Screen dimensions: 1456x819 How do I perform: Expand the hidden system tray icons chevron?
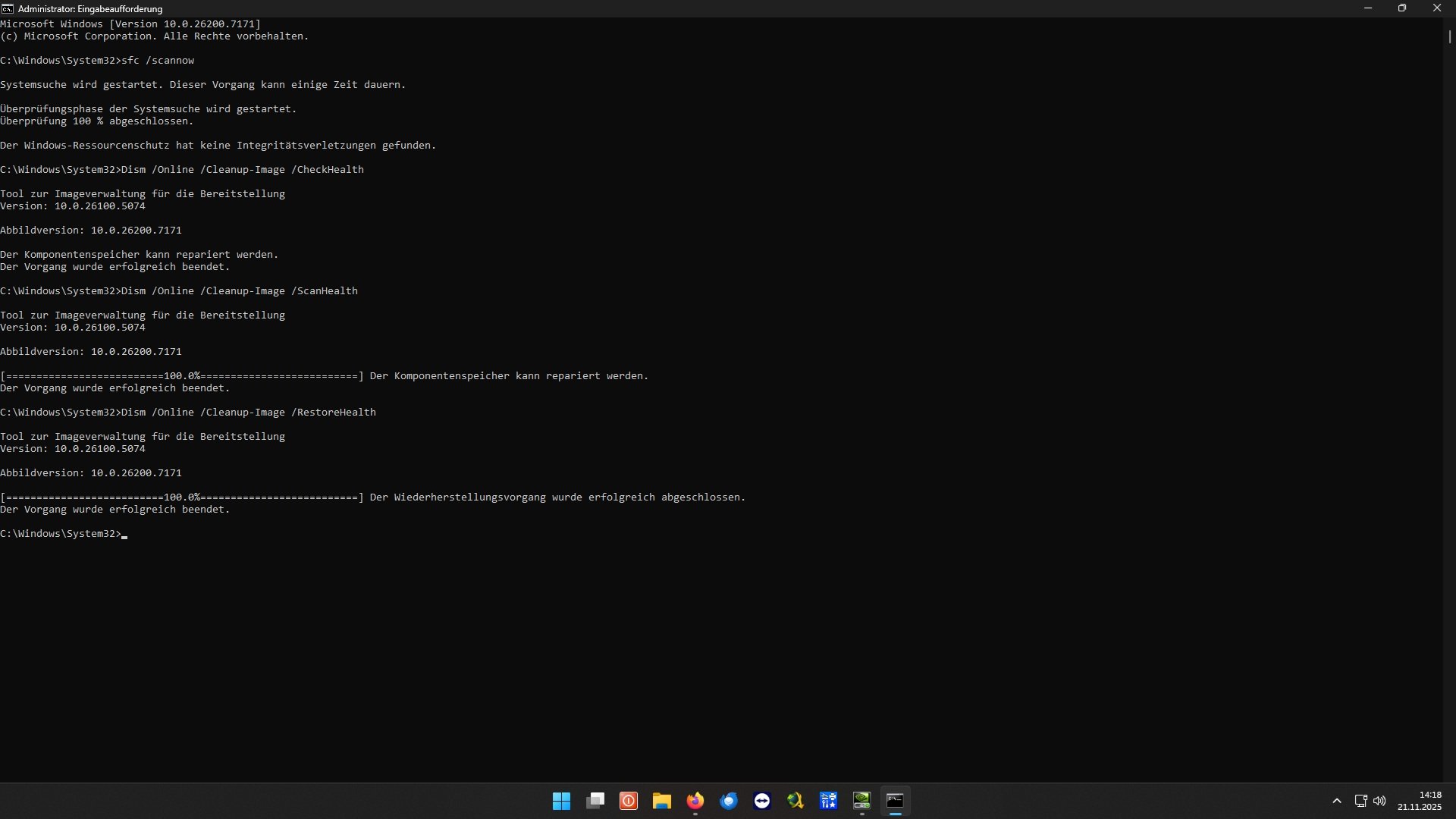pos(1337,801)
